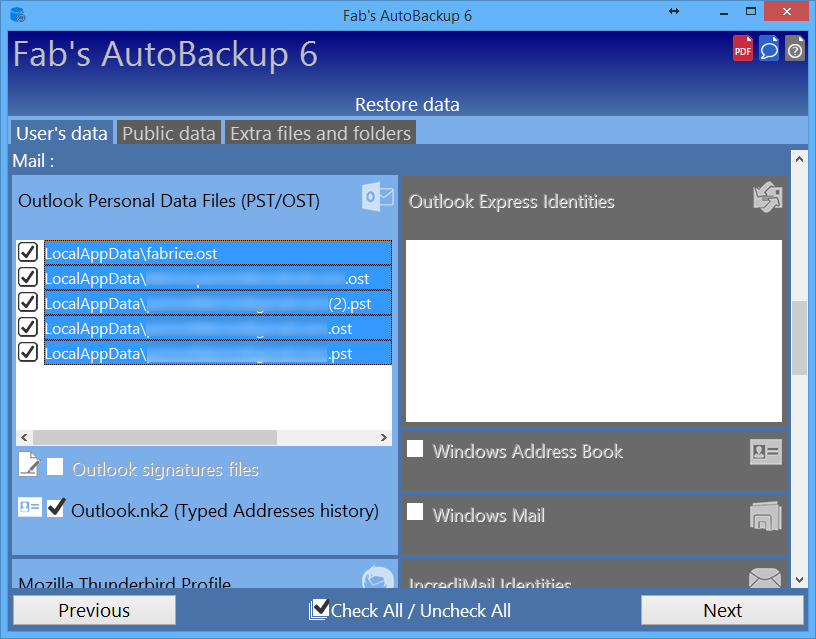
Task: Click the PST list horizontal scrollbar thumb
Action: [155, 438]
